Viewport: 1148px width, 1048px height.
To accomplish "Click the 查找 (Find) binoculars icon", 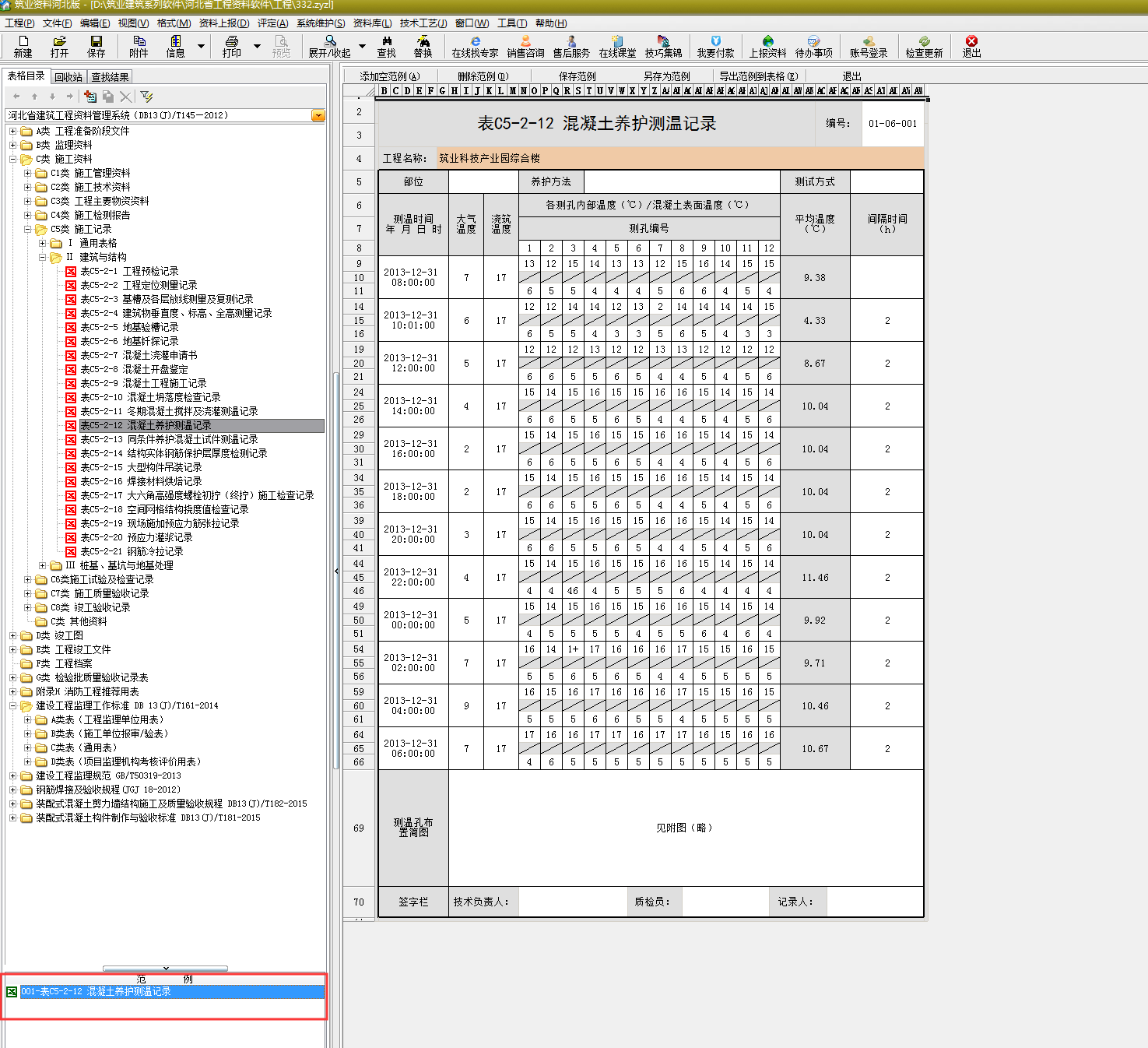I will pyautogui.click(x=387, y=47).
